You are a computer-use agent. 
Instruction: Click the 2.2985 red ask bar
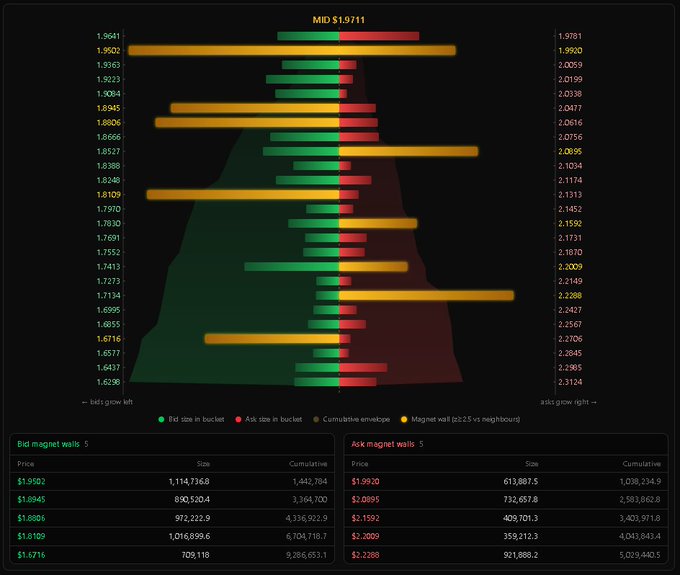tap(363, 368)
